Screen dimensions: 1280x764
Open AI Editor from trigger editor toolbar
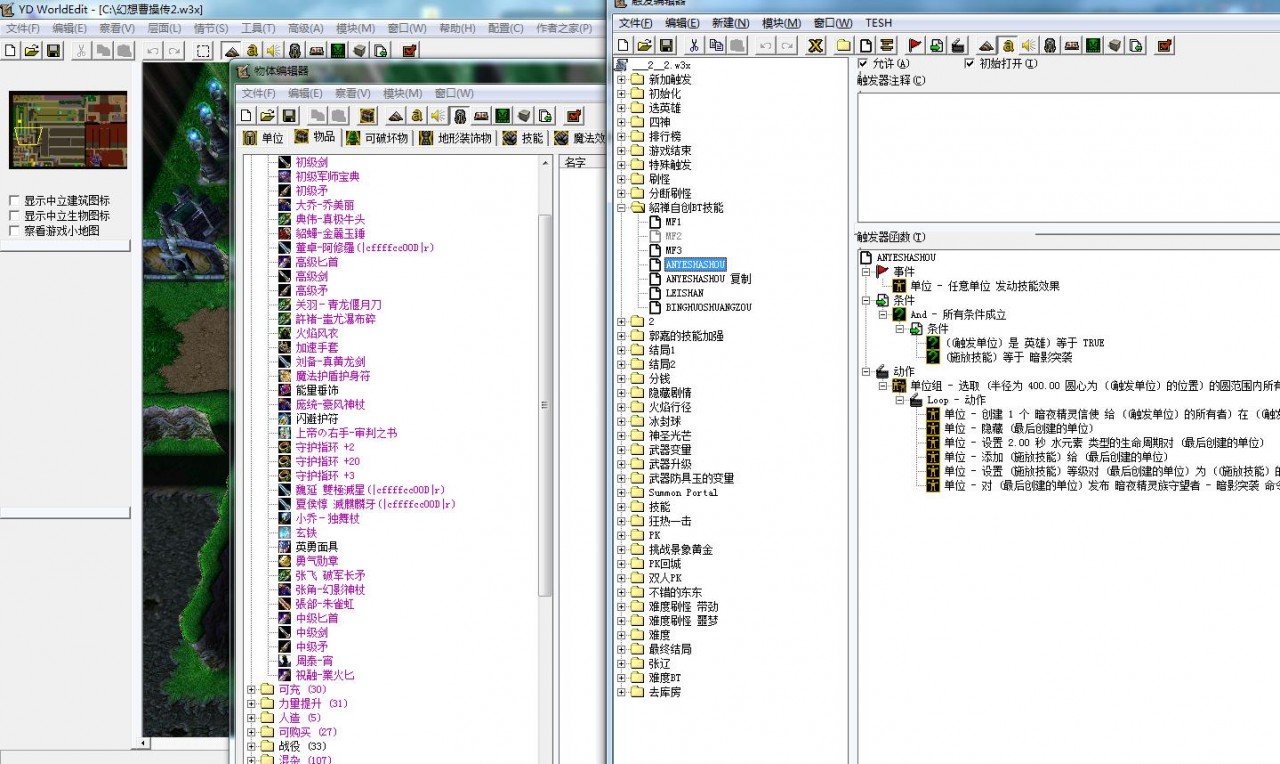[1093, 45]
